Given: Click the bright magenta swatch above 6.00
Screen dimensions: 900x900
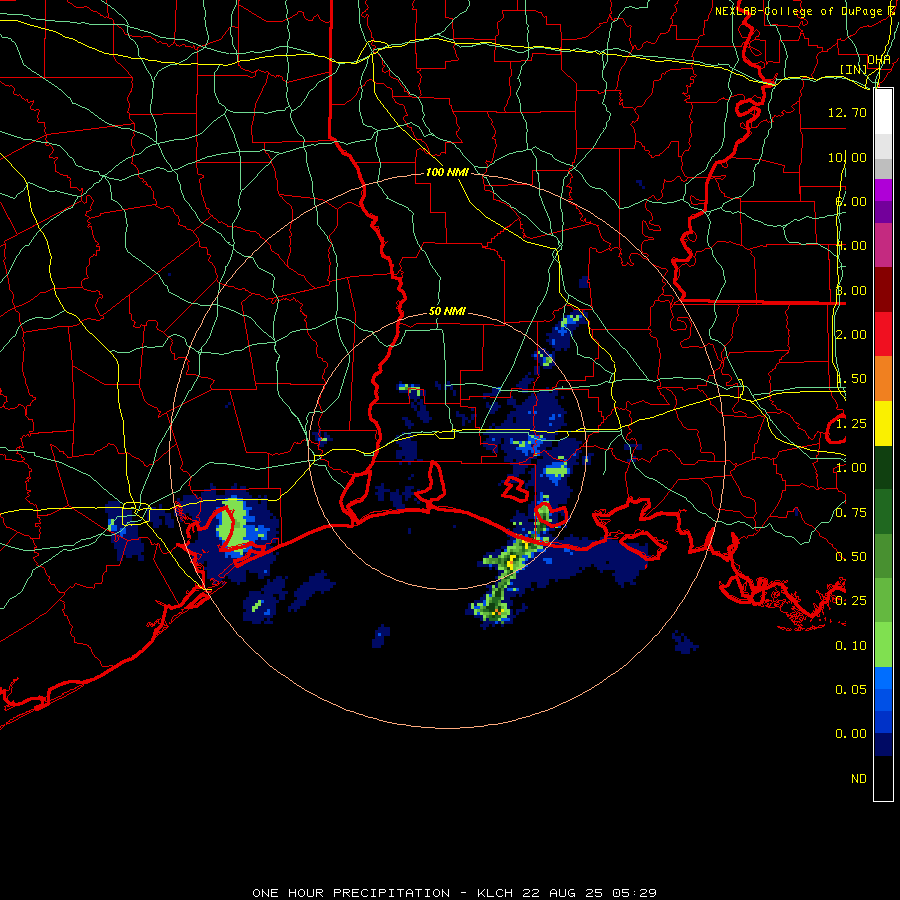Looking at the screenshot, I should [x=883, y=190].
